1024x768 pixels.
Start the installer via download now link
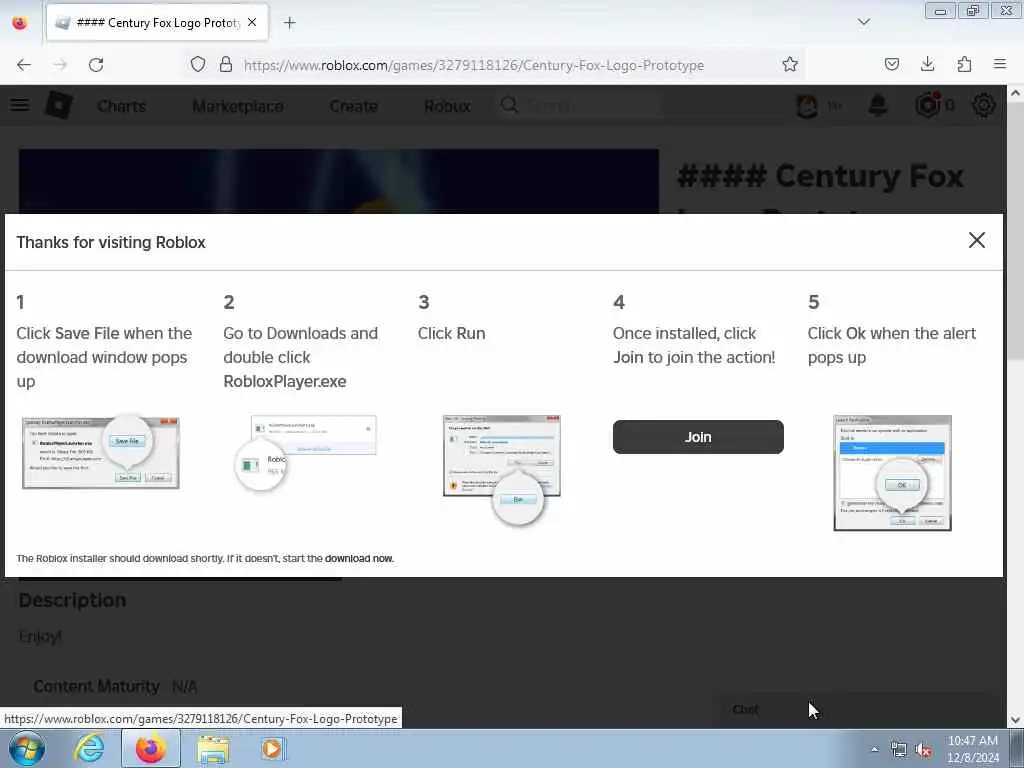point(359,558)
